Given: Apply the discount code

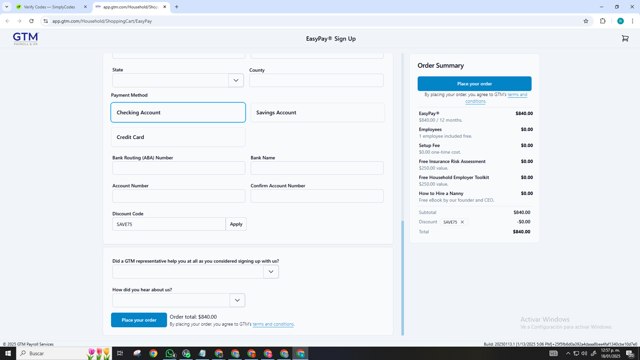Looking at the screenshot, I should (x=236, y=224).
